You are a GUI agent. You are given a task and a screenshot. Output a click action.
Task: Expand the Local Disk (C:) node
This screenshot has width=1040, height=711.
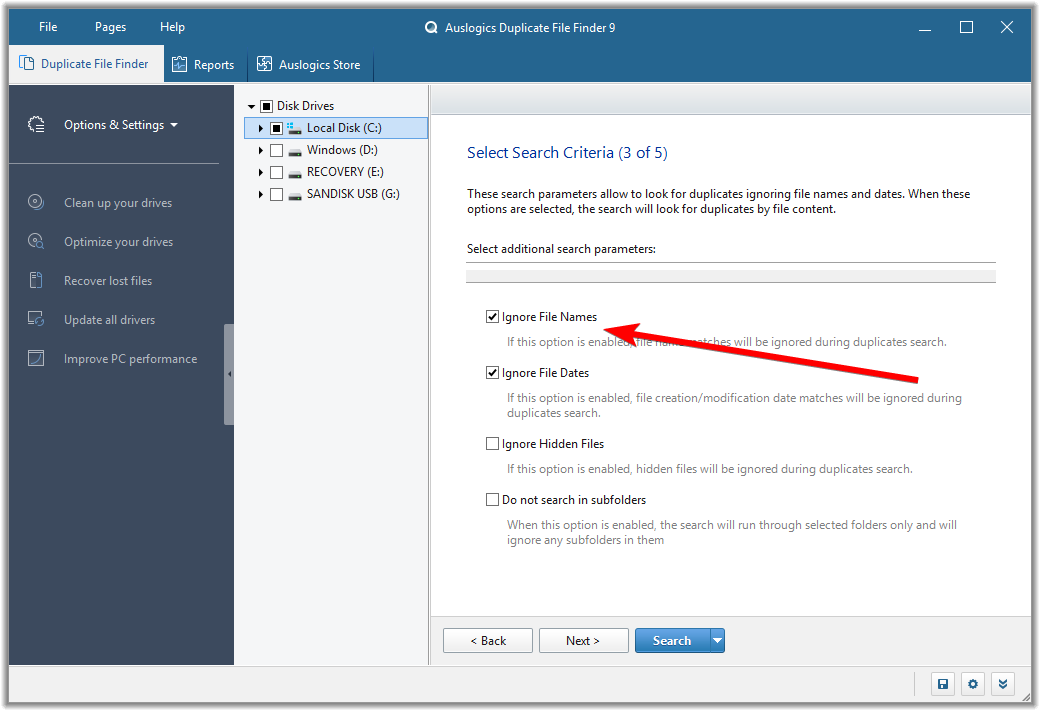tap(261, 128)
